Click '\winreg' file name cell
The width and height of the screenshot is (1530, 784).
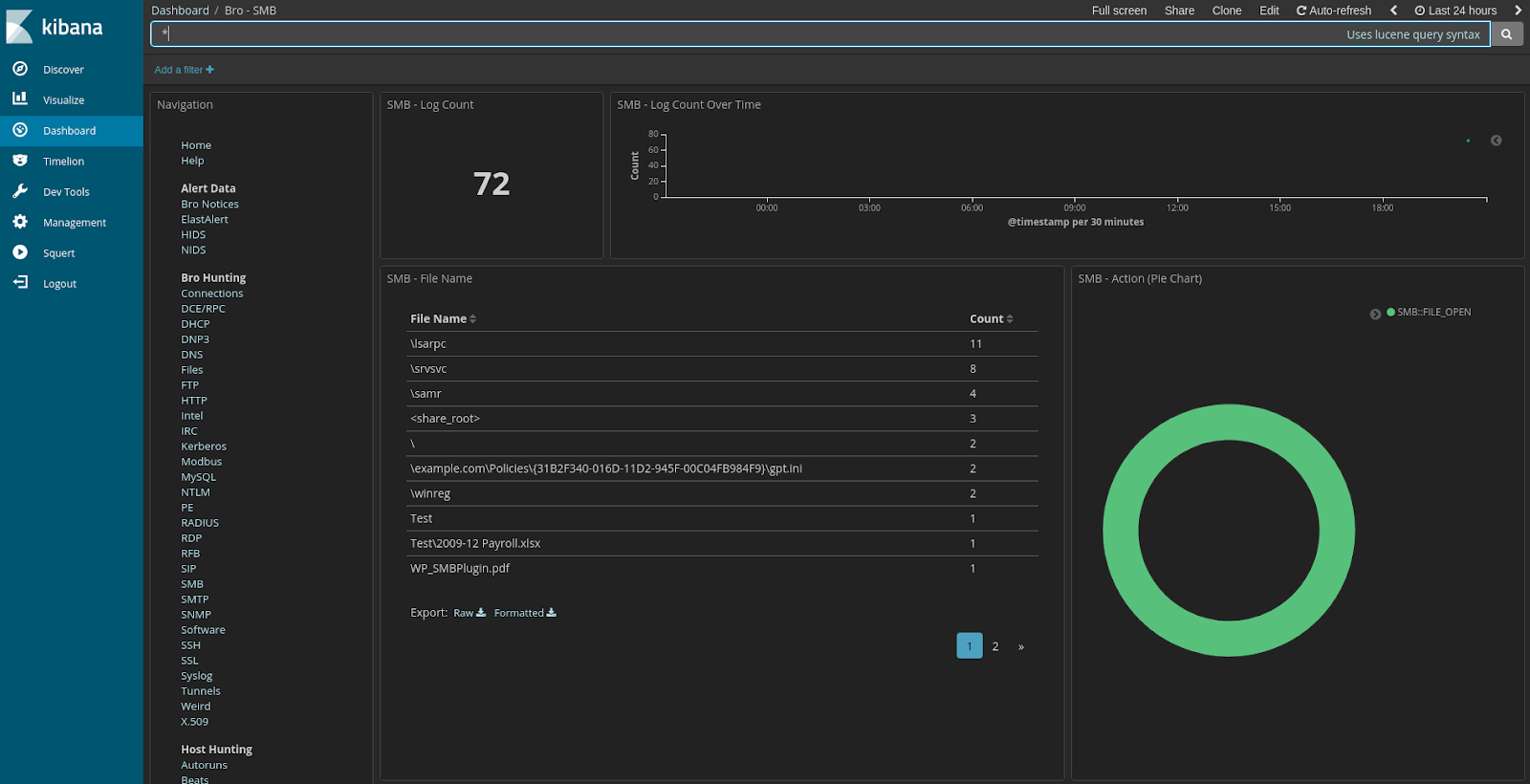tap(430, 493)
